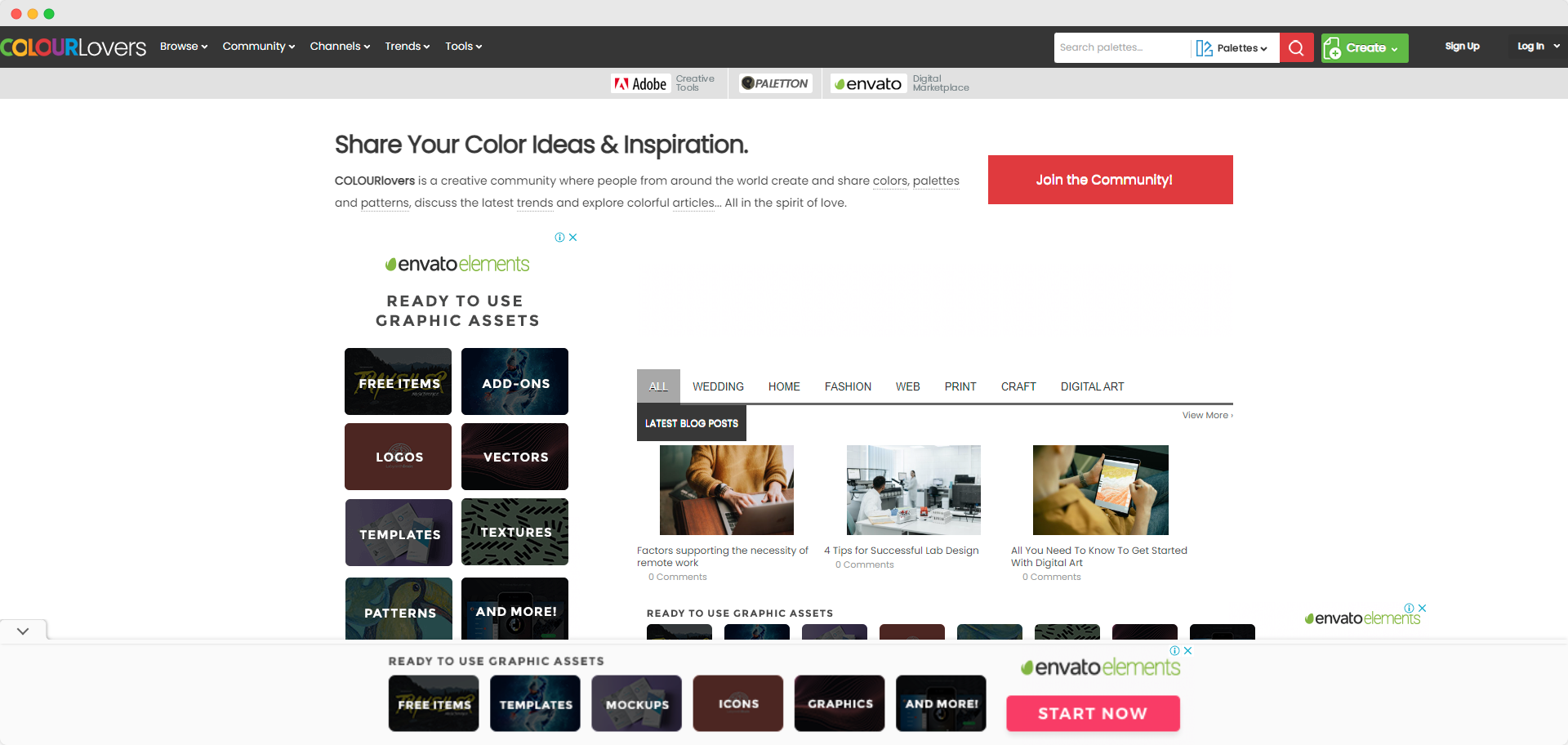Select the ALL blog tab
Viewport: 1568px width, 745px height.
point(658,386)
